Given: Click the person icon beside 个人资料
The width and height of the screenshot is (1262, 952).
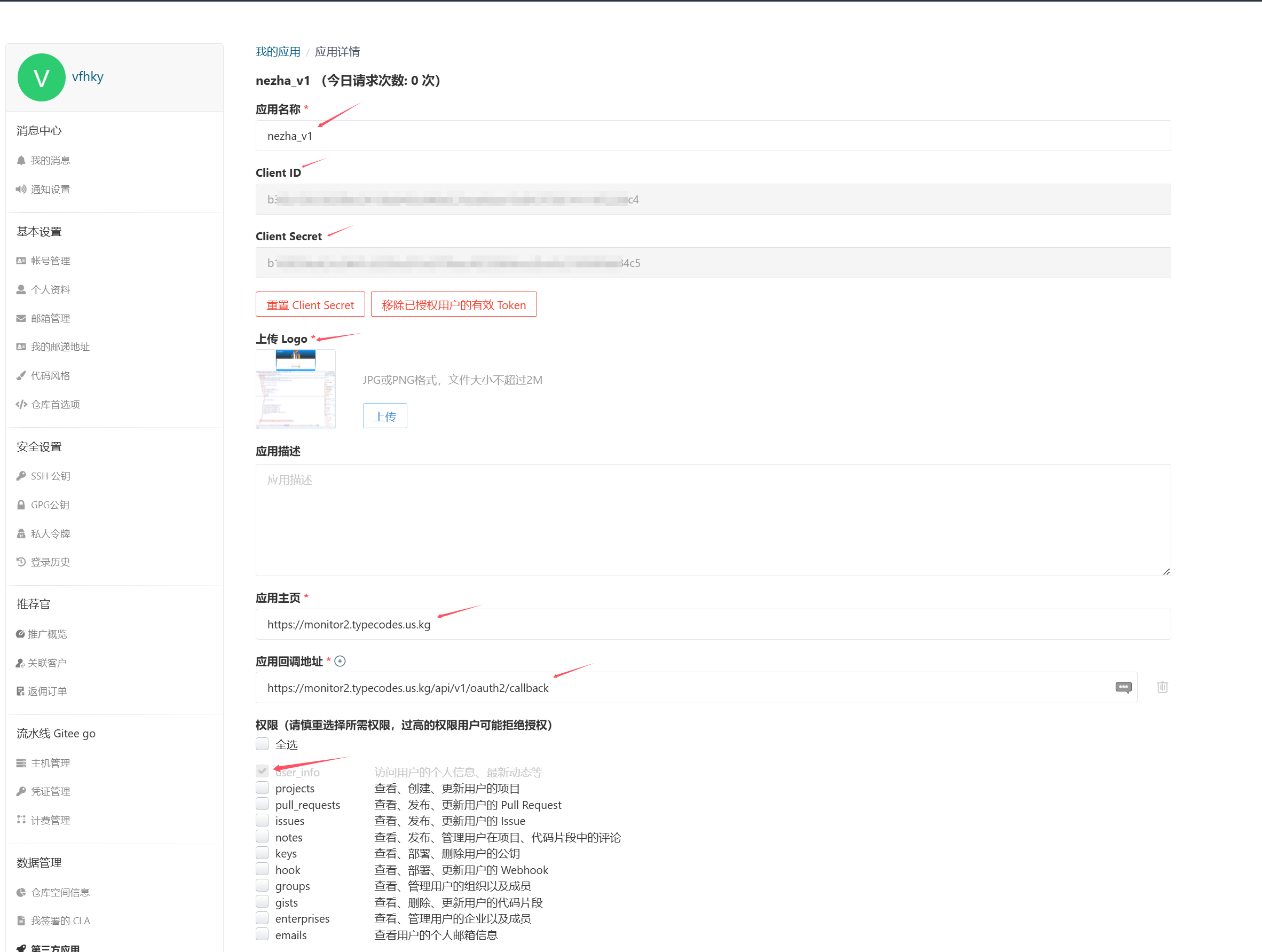Looking at the screenshot, I should point(21,290).
